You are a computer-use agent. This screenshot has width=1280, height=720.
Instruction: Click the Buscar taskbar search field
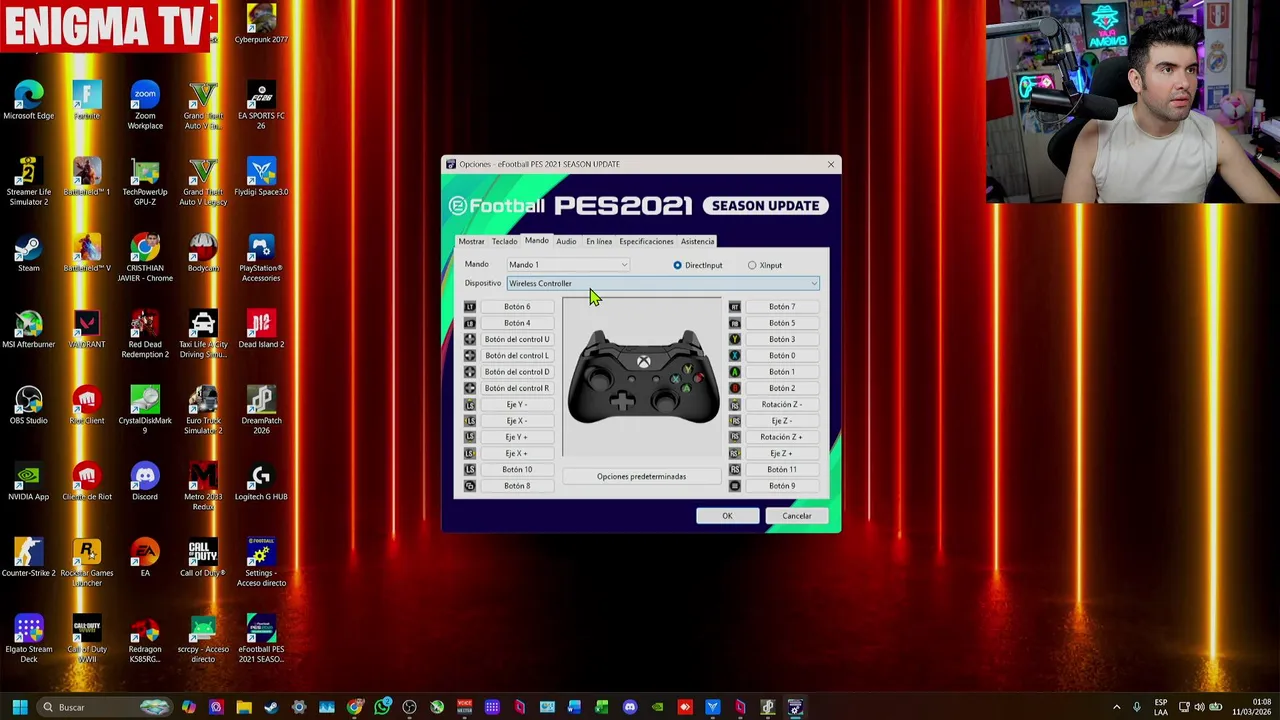[103, 707]
